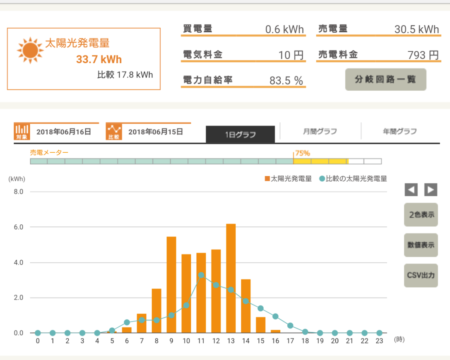Click the 793 円 sold power revenue

pyautogui.click(x=423, y=55)
